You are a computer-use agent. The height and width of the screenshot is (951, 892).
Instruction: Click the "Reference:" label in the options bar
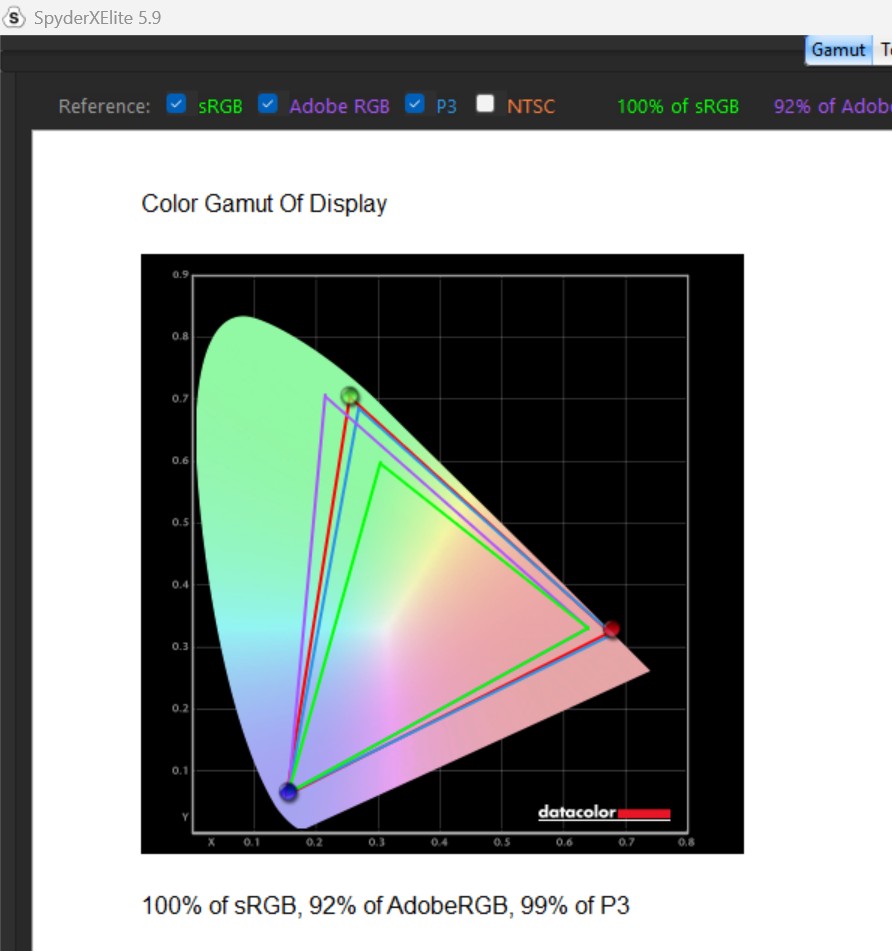pyautogui.click(x=104, y=106)
